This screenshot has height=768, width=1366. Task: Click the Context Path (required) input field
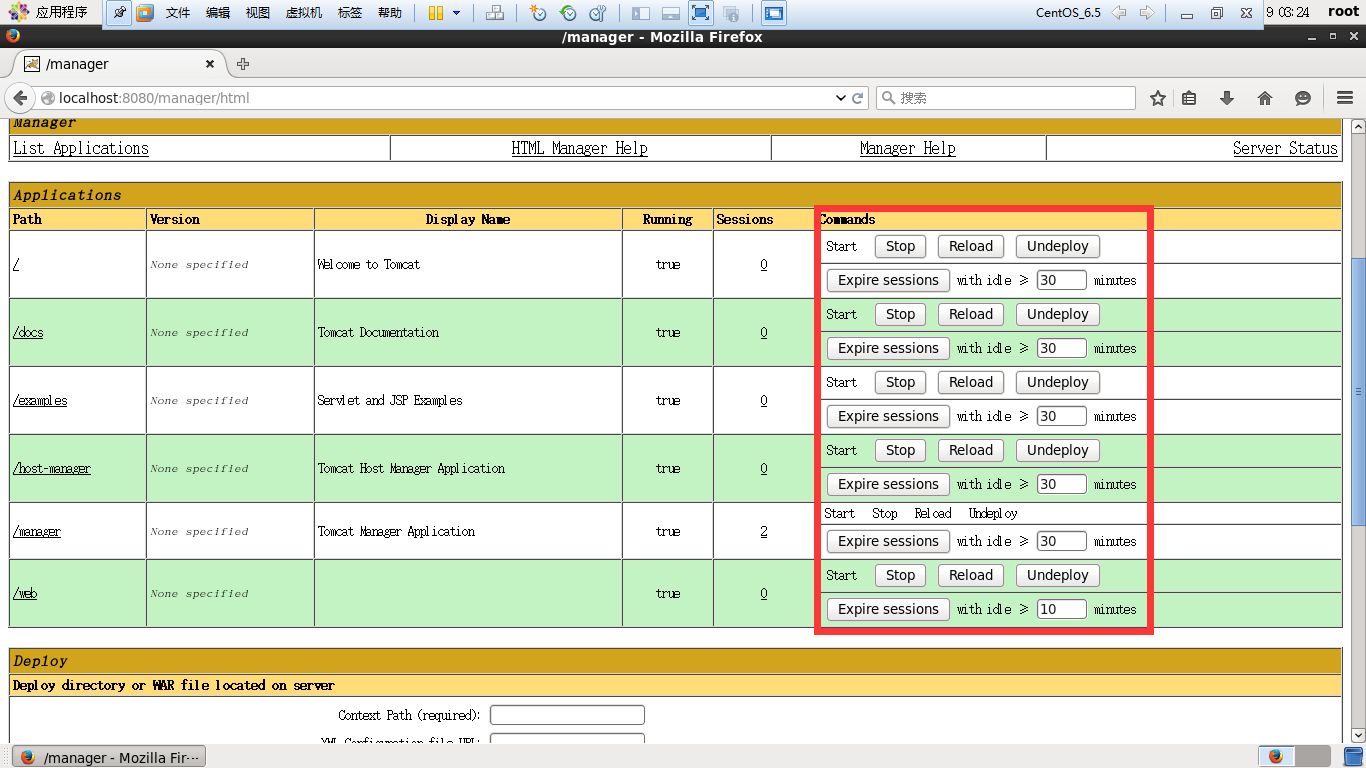tap(567, 715)
